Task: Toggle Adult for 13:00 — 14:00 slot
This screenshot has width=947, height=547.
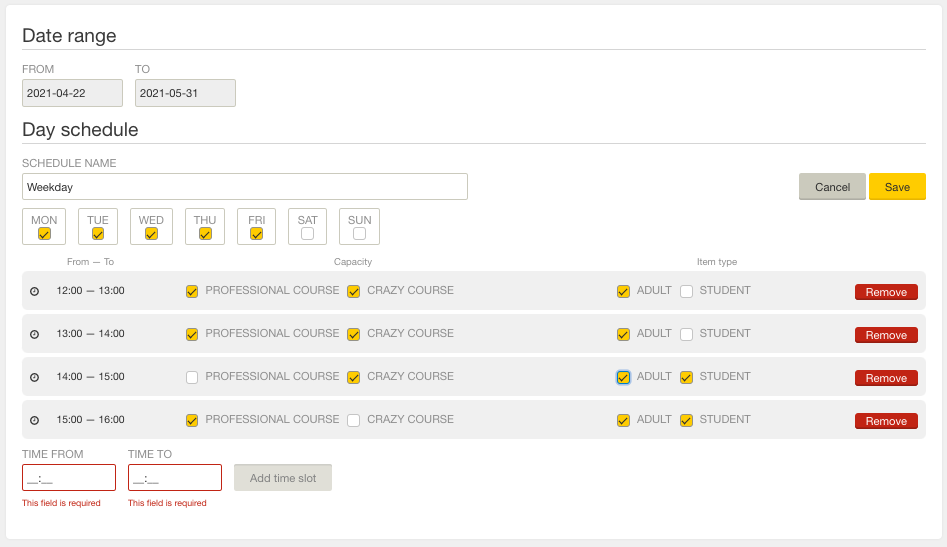Action: pyautogui.click(x=623, y=334)
